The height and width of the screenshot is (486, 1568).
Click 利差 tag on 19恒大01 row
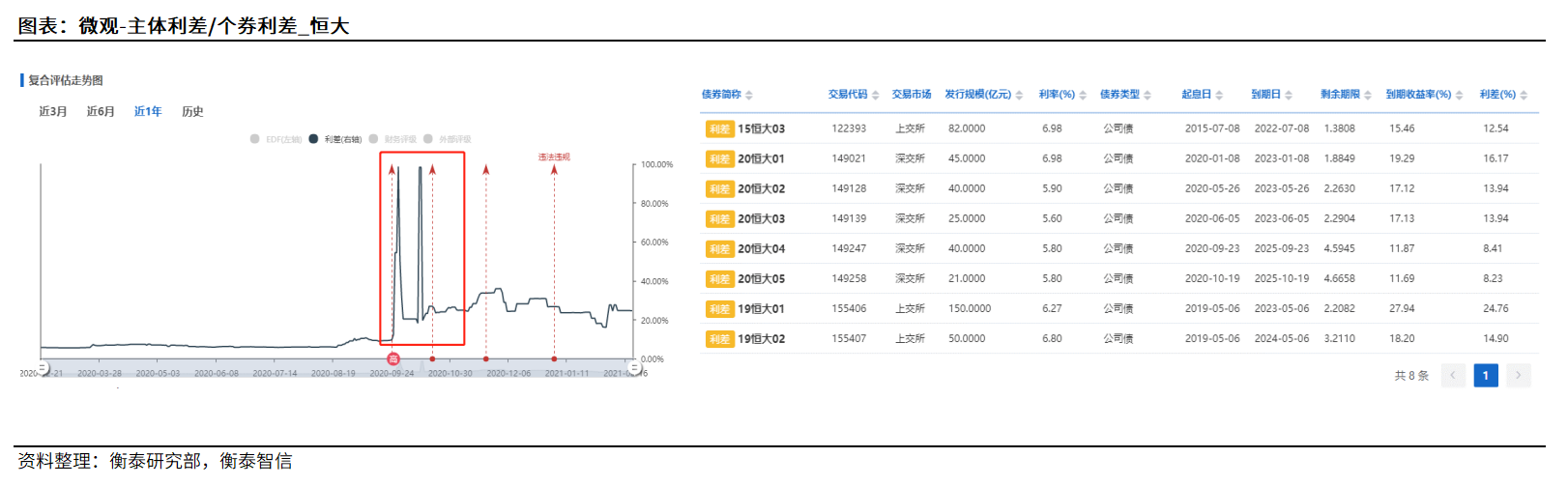(719, 308)
